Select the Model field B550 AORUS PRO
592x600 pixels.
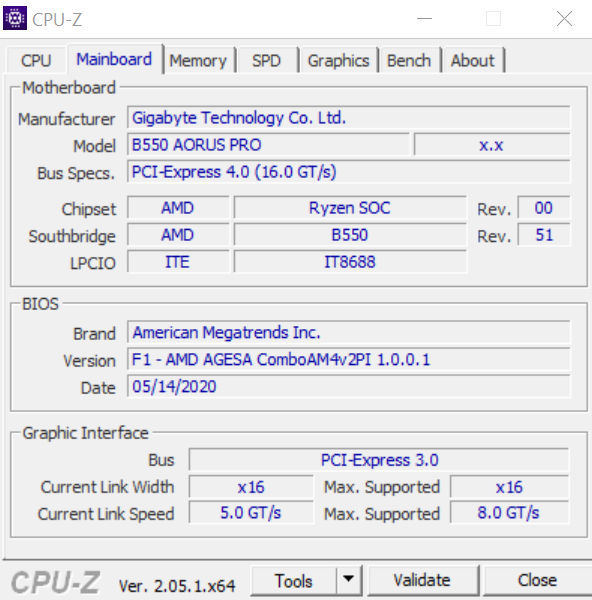point(268,145)
